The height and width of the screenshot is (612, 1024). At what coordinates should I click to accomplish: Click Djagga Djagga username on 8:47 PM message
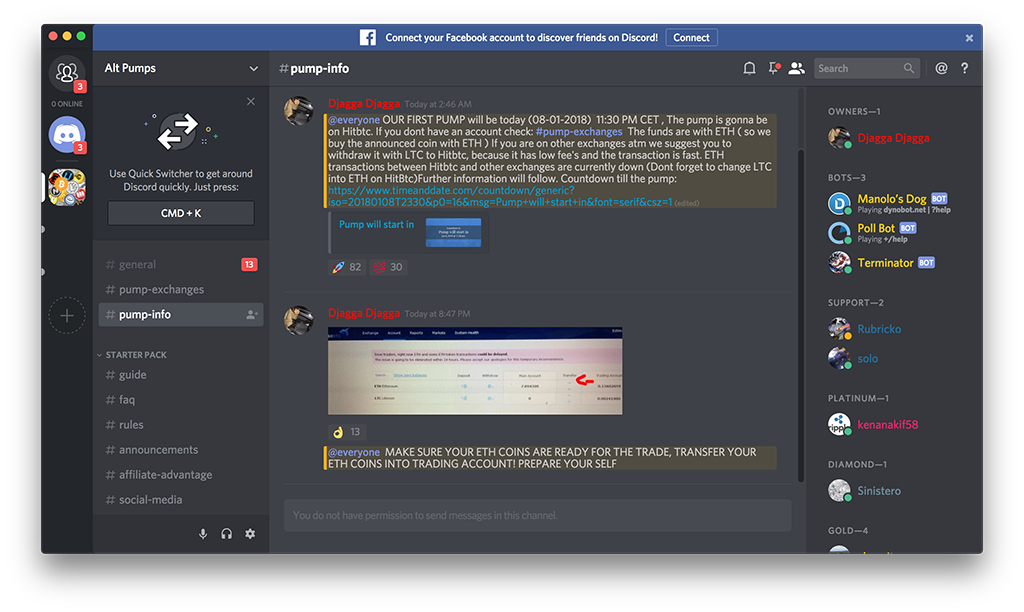click(x=364, y=313)
